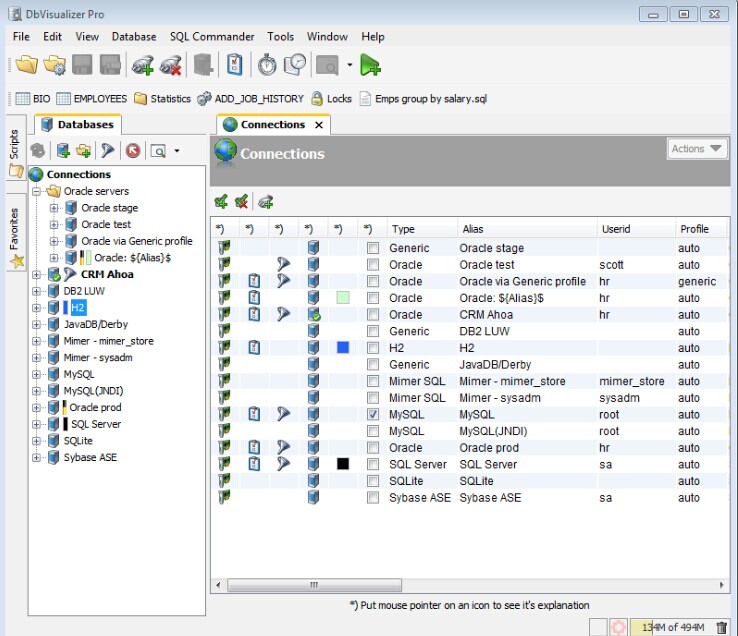Open the Actions dropdown
The width and height of the screenshot is (738, 636).
697,149
